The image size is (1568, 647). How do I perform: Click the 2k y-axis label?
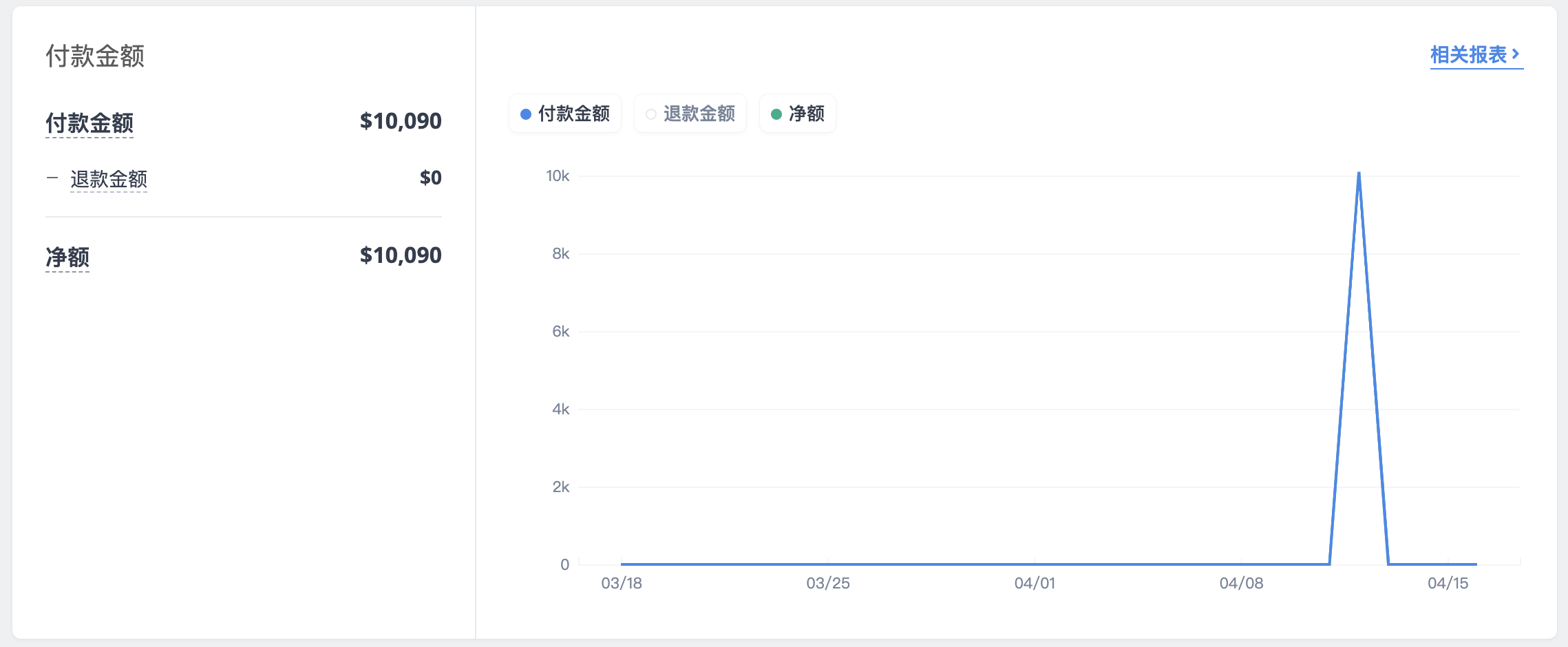(x=561, y=487)
